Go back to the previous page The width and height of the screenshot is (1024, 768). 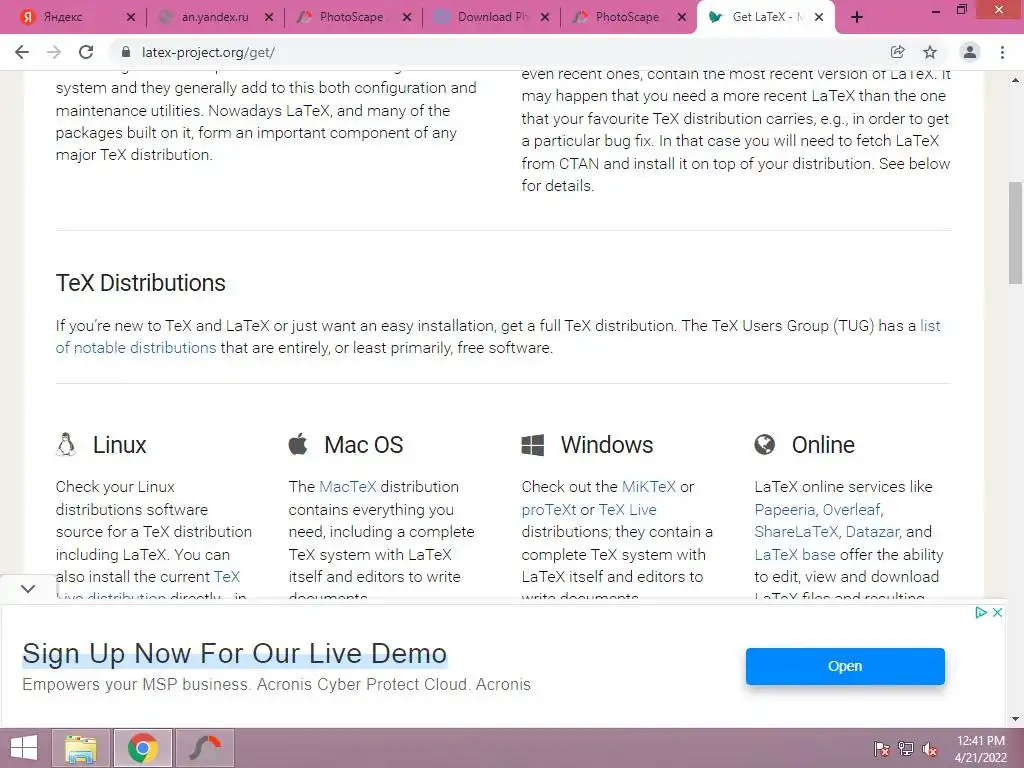[x=22, y=52]
